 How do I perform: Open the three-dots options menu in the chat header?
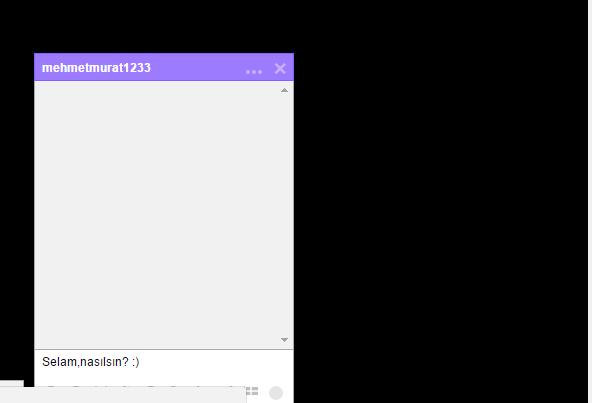253,71
